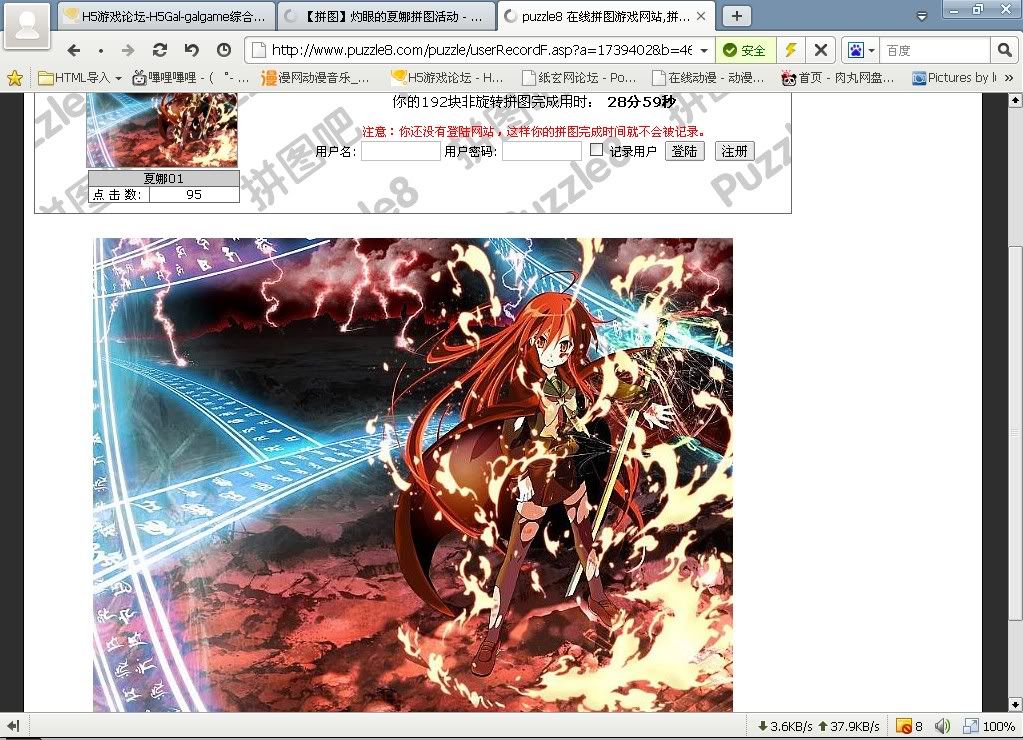Open the 在线动漫 bookmark
Viewport: 1023px width, 740px height.
[709, 78]
